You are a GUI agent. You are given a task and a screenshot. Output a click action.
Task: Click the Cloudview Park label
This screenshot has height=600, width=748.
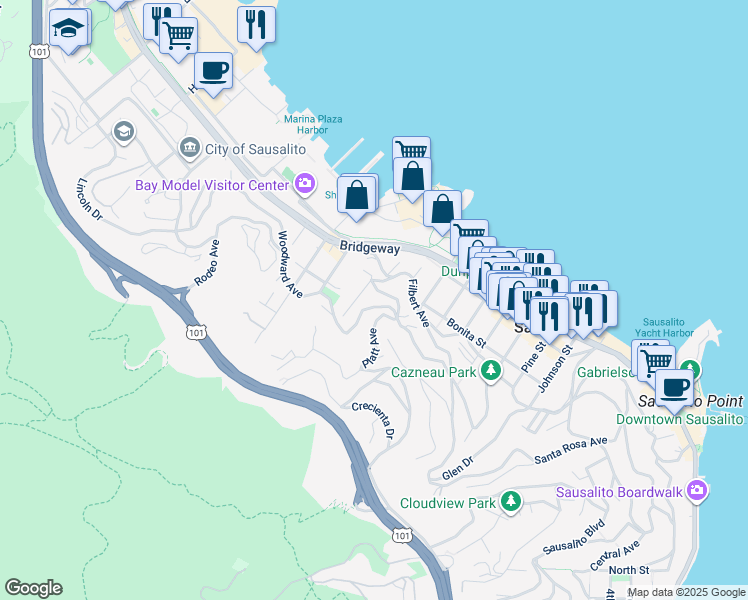pyautogui.click(x=447, y=503)
